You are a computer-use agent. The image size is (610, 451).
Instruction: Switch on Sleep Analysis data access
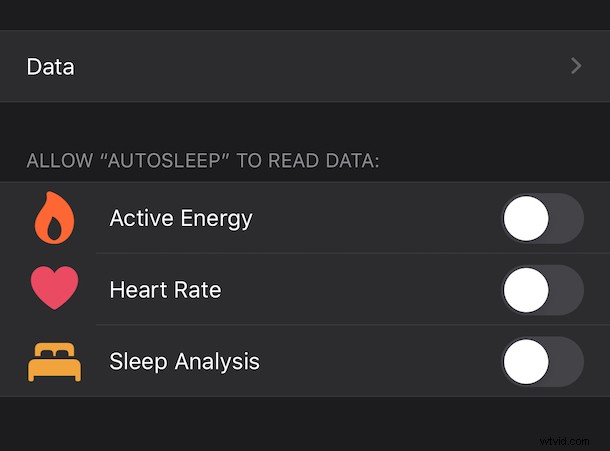click(543, 362)
